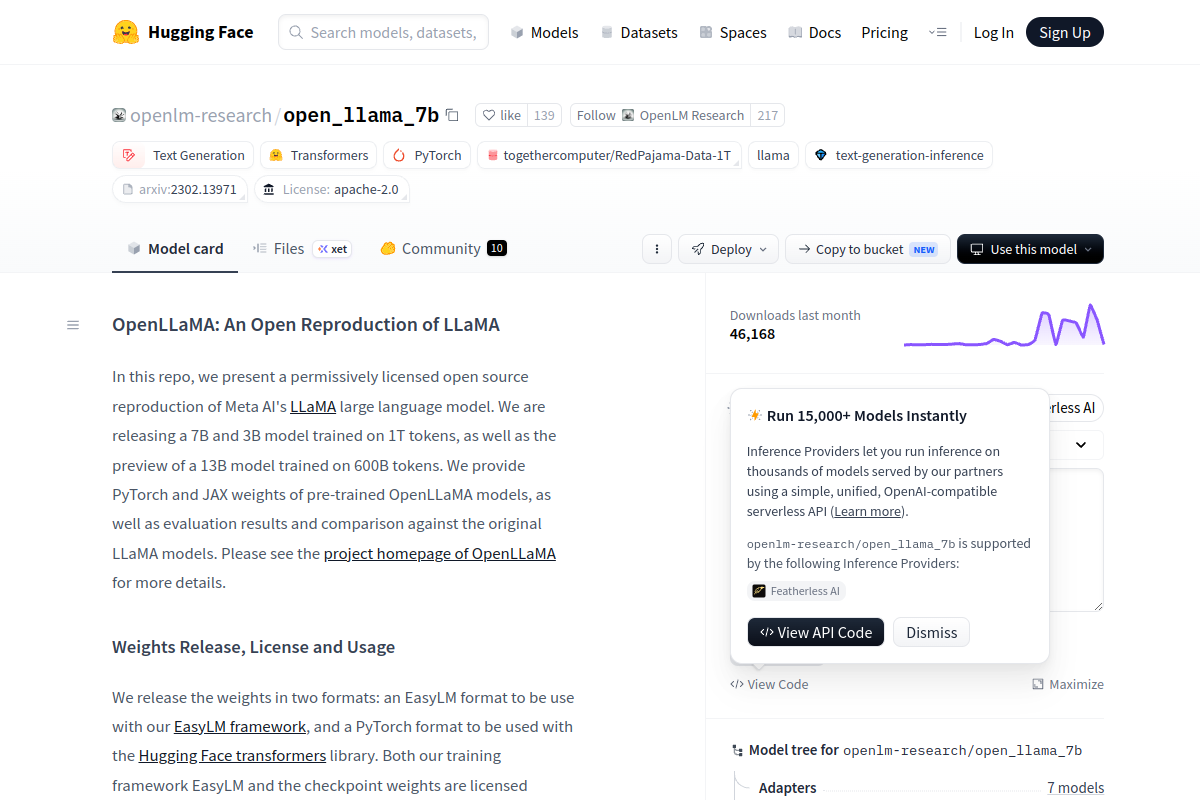1200x800 pixels.
Task: Open Hugging Face transformers link
Action: [x=232, y=756]
